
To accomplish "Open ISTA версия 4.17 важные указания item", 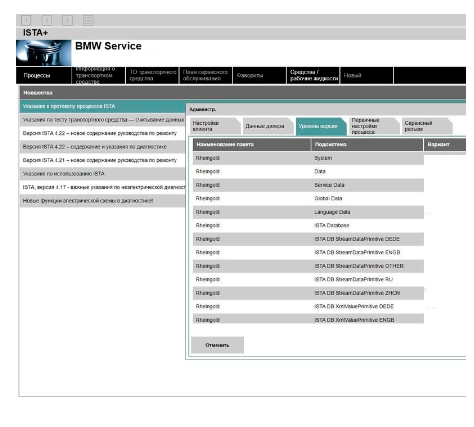I will (102, 187).
